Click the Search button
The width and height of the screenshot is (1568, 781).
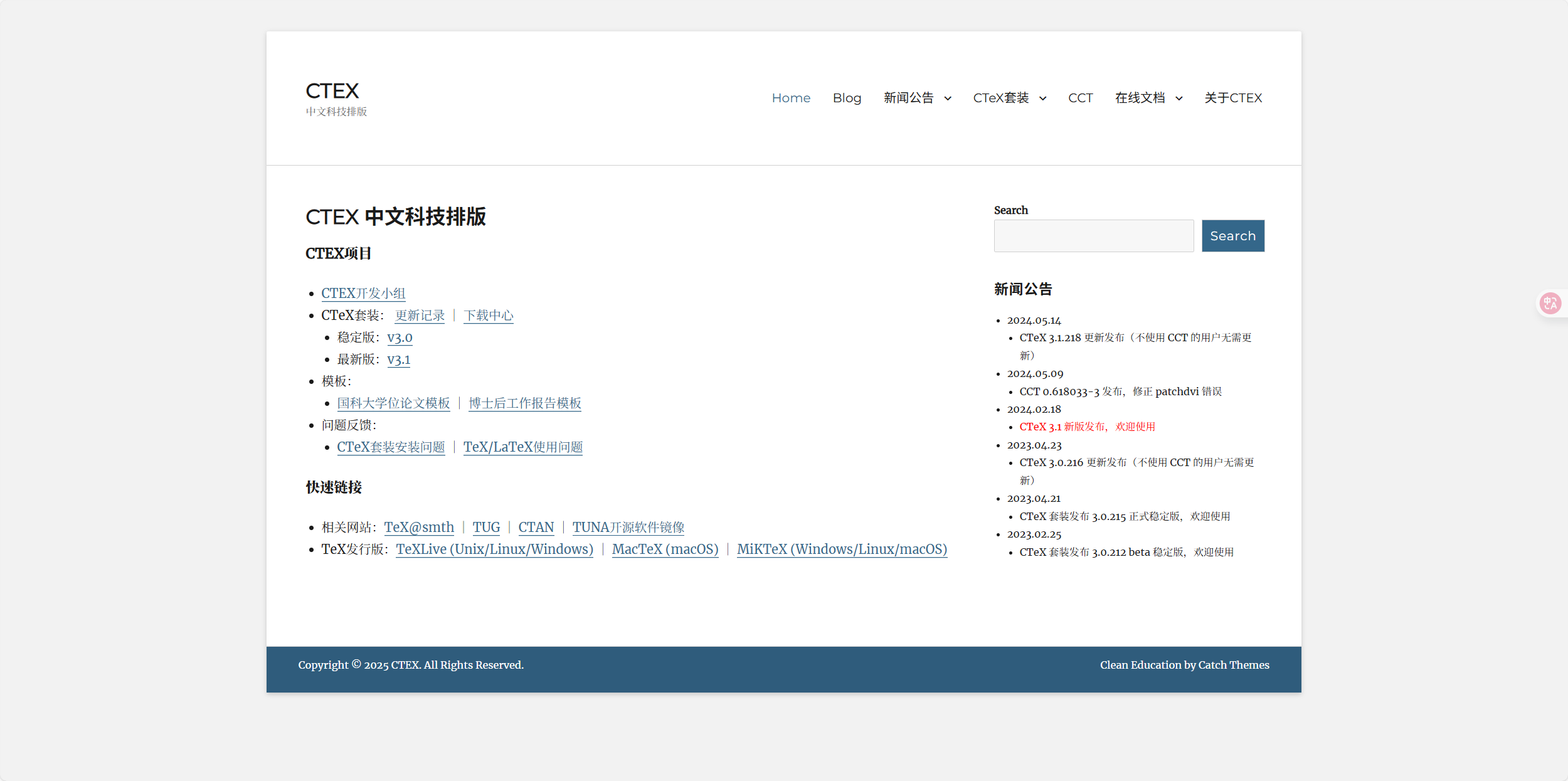tap(1232, 236)
